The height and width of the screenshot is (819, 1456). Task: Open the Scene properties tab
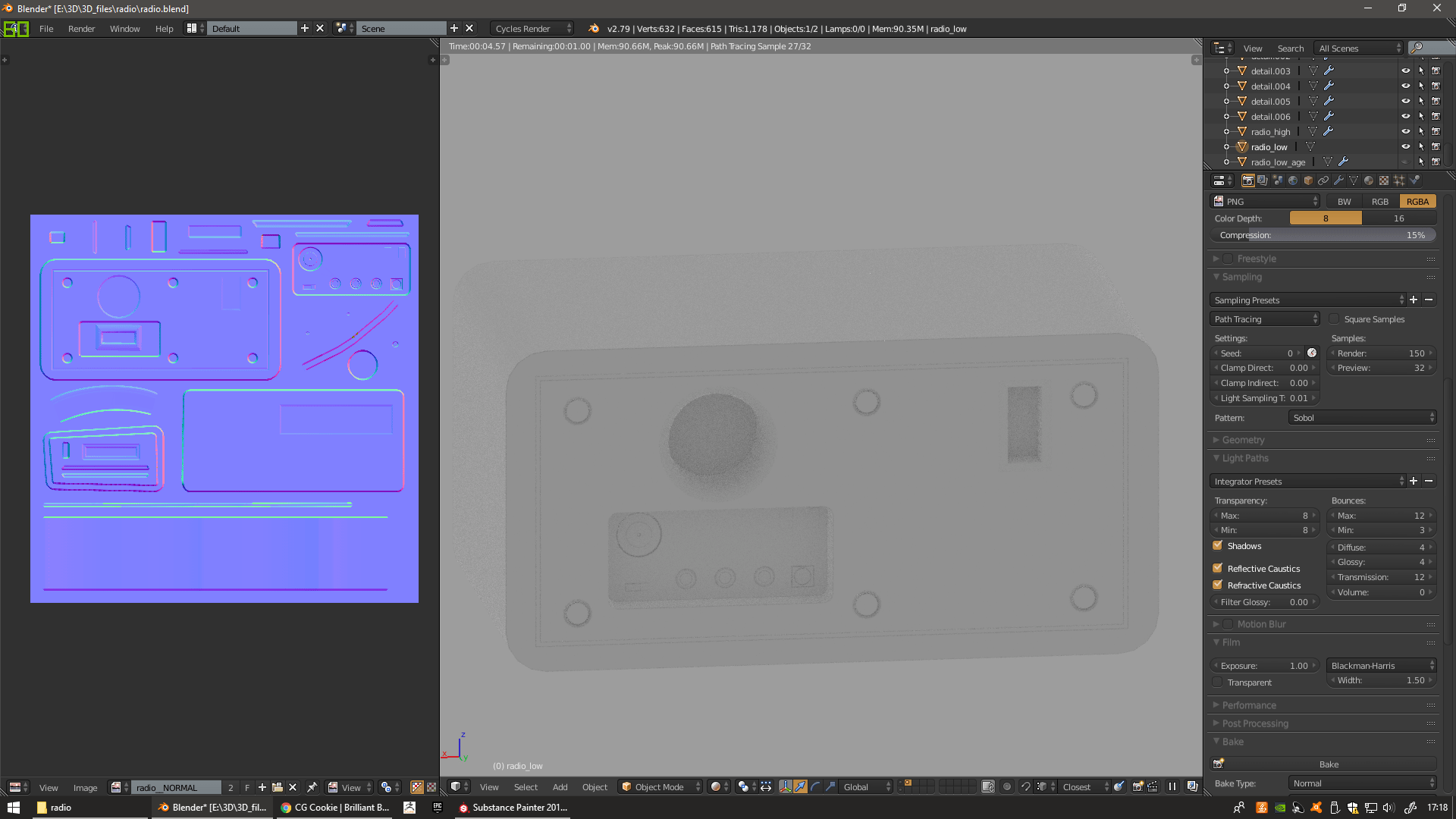(x=1277, y=180)
